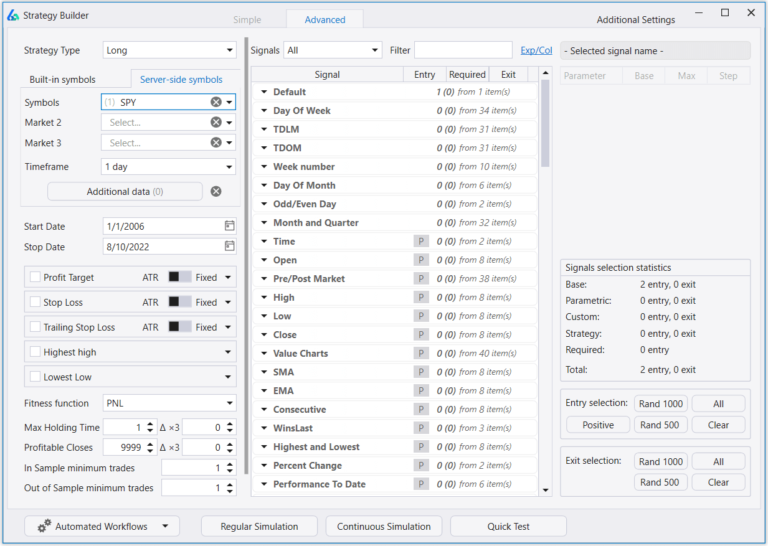Image resolution: width=768 pixels, height=546 pixels.
Task: Switch to the Simple tab
Action: (x=247, y=20)
